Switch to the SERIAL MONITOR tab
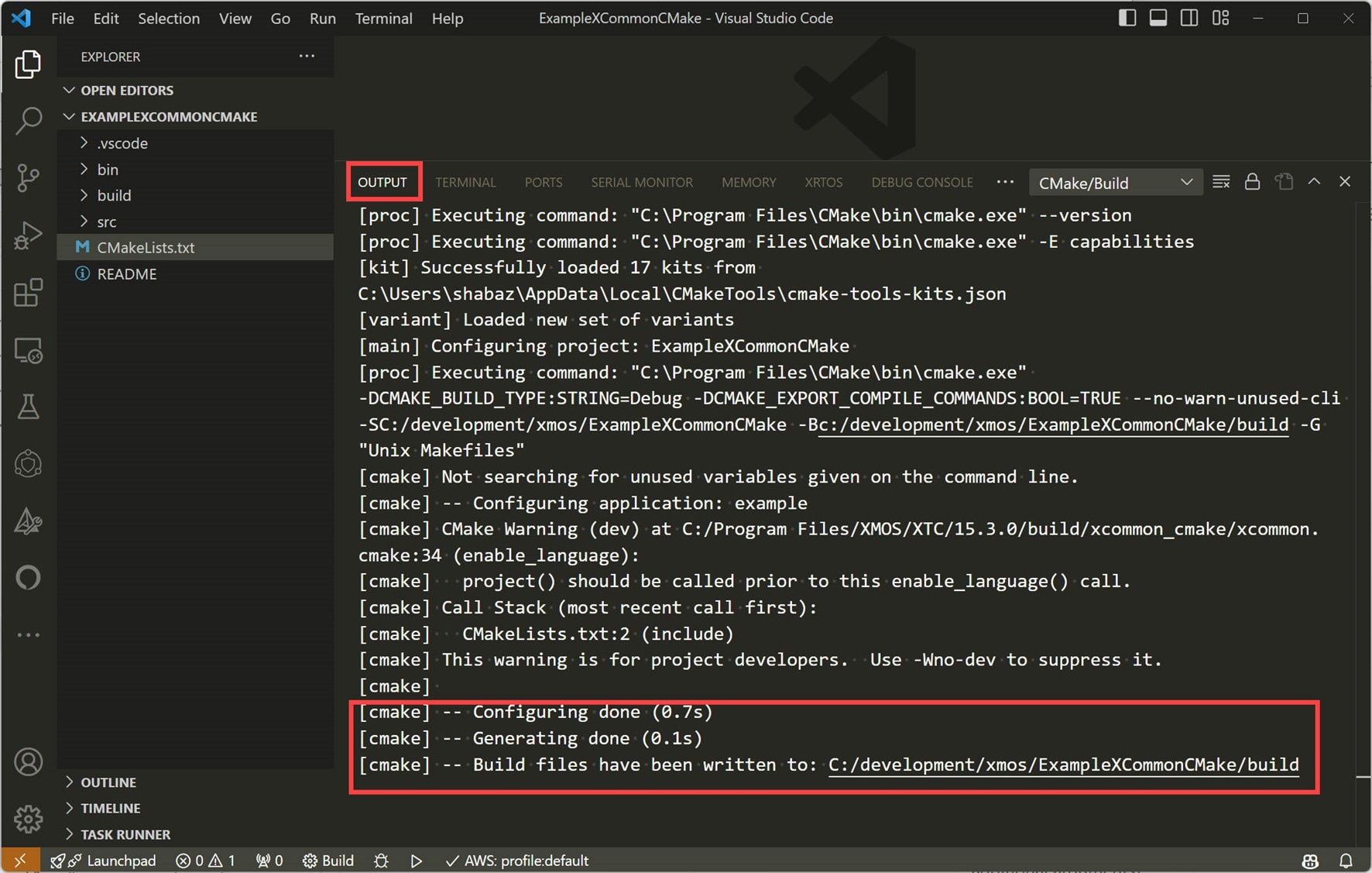1372x873 pixels. pyautogui.click(x=642, y=183)
